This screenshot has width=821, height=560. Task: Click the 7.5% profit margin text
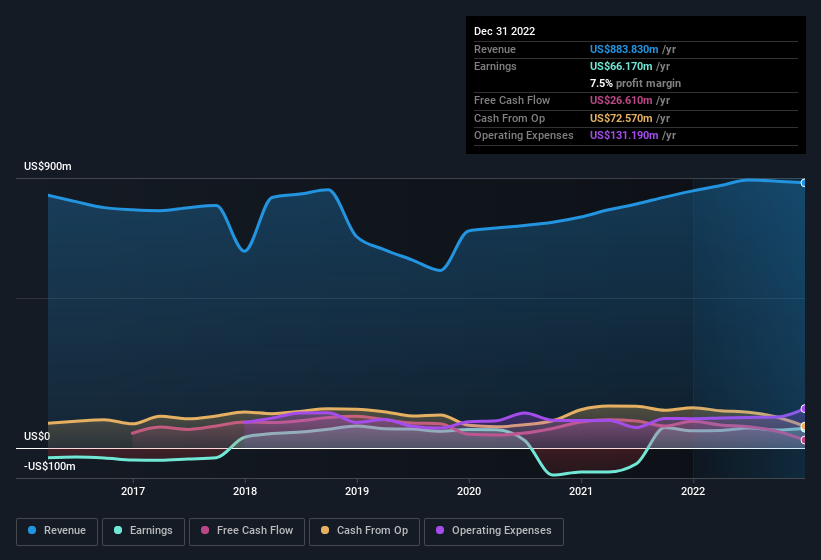[x=636, y=83]
